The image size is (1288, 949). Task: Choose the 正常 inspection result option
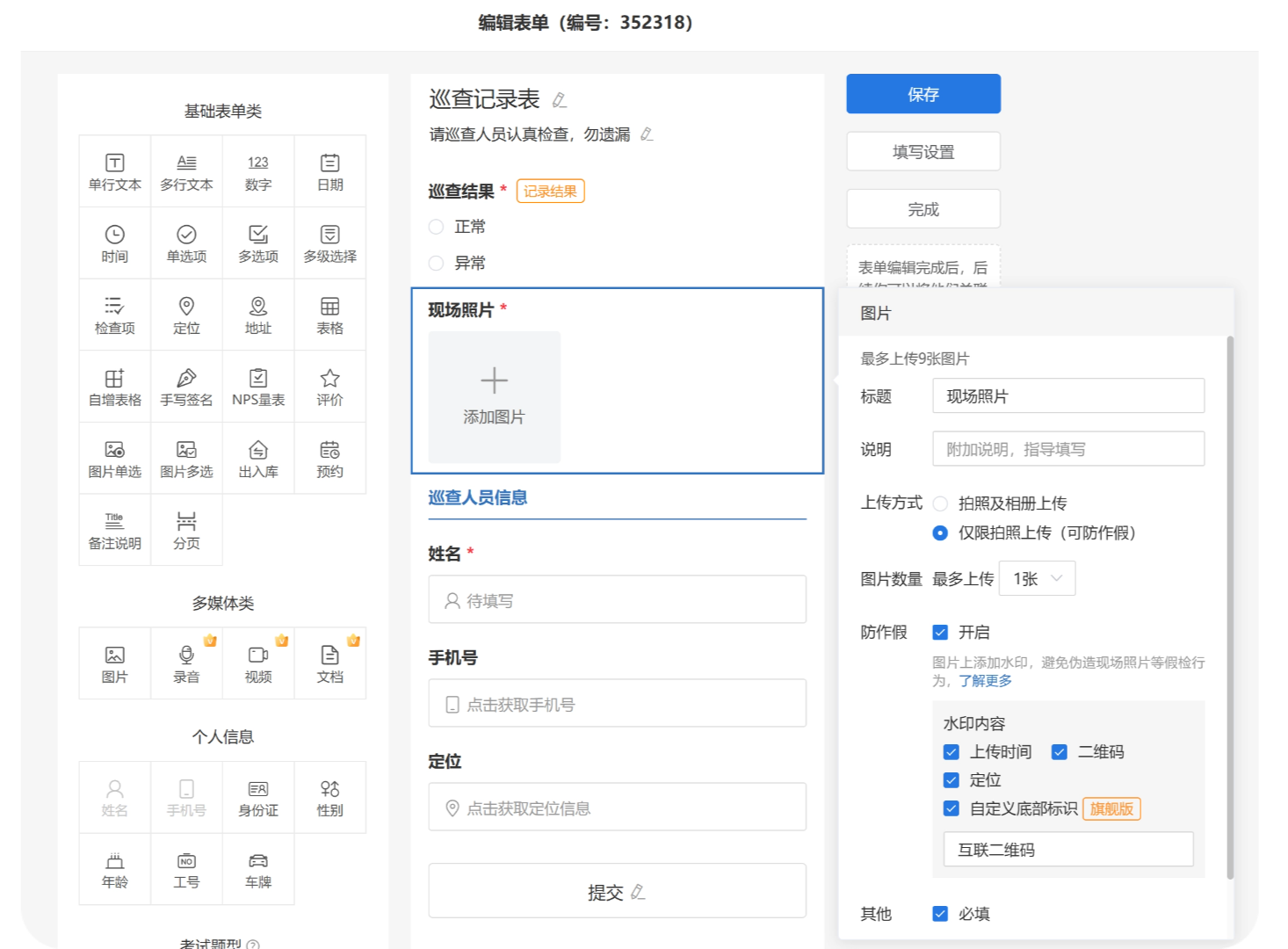pyautogui.click(x=436, y=227)
